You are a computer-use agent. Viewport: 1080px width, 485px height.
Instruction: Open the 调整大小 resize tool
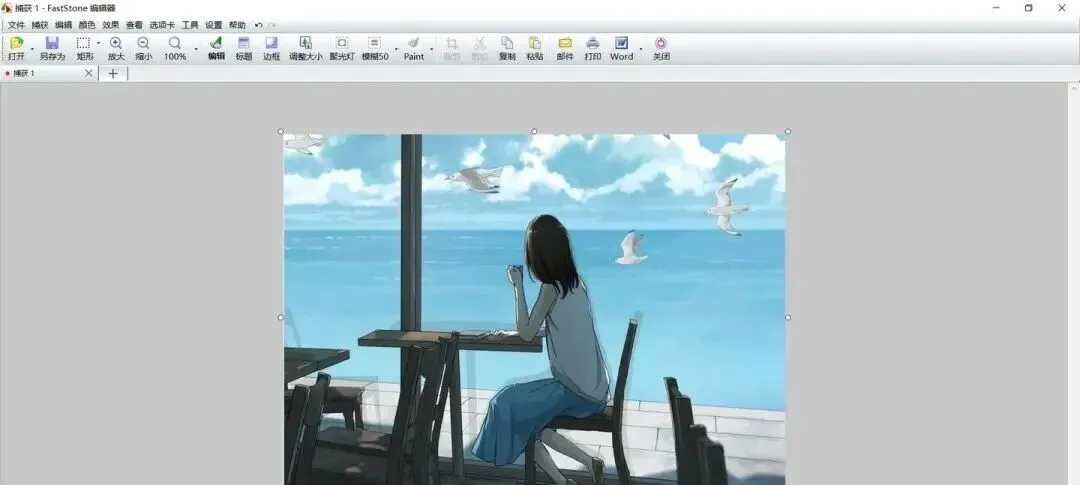coord(306,48)
